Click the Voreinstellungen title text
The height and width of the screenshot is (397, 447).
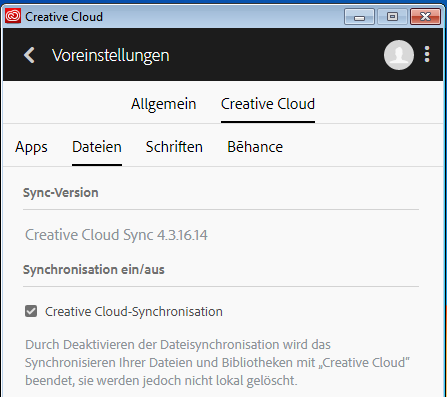(111, 55)
